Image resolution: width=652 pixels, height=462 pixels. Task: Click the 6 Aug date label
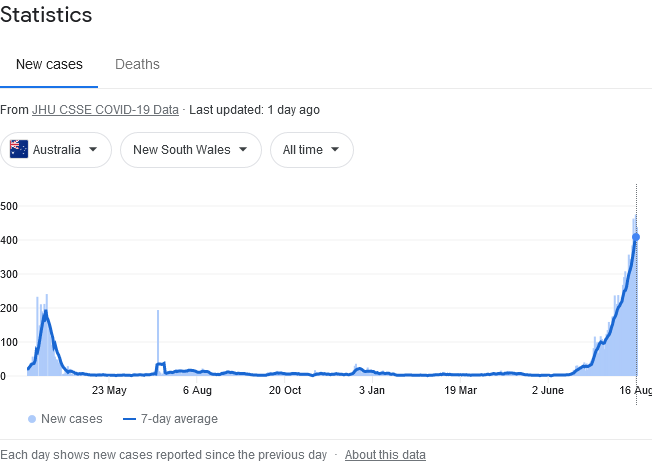click(x=196, y=390)
